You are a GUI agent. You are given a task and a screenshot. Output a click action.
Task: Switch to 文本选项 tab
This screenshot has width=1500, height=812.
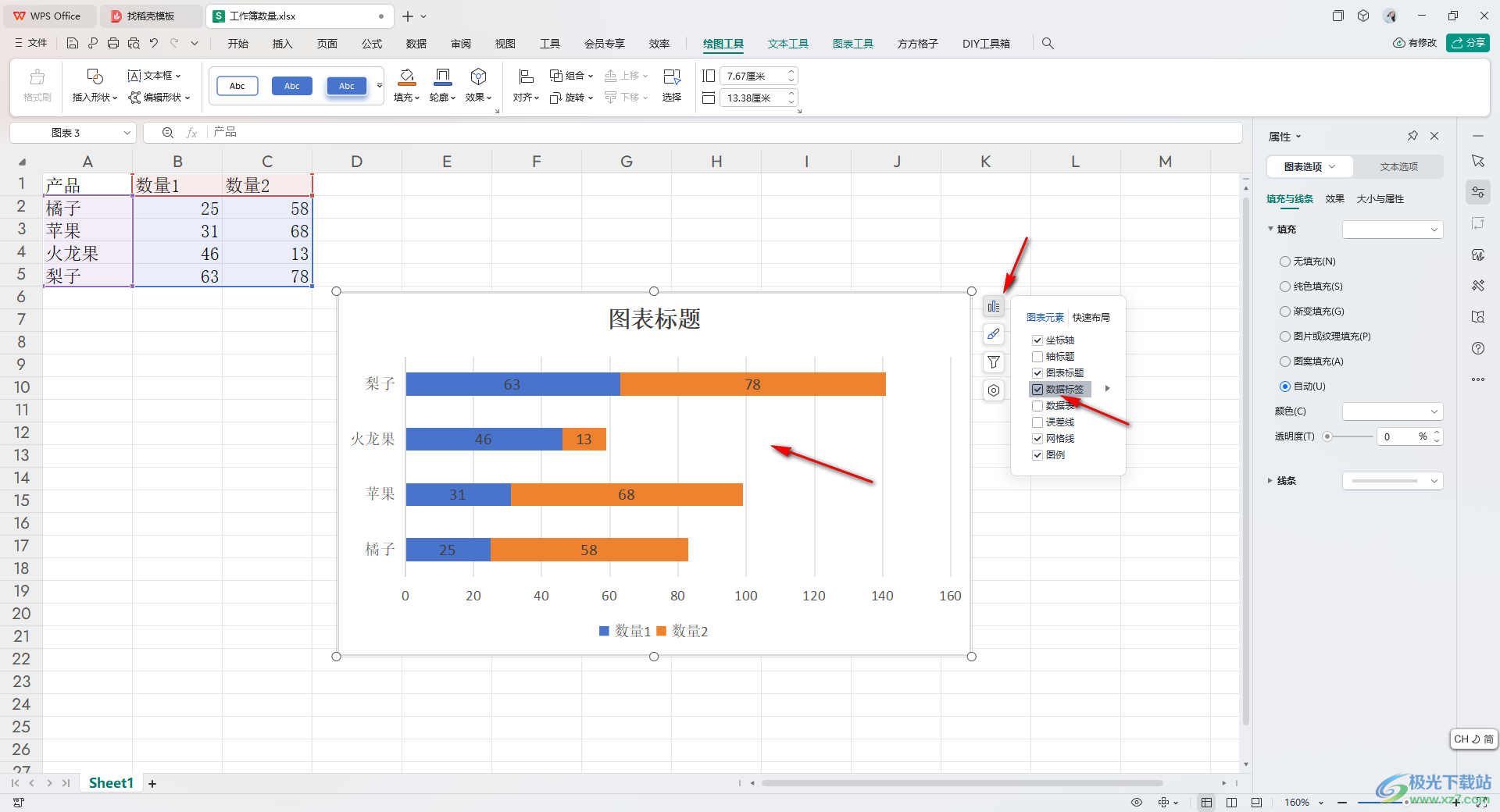(1398, 167)
